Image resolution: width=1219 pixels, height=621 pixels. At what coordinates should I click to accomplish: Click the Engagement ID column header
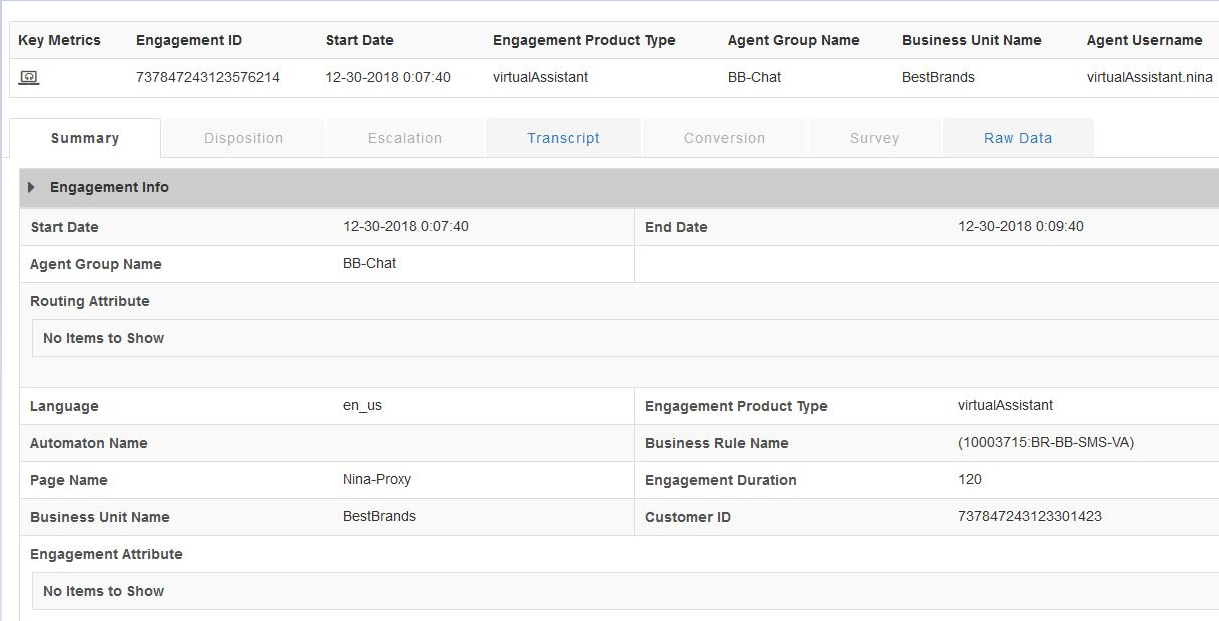(189, 40)
